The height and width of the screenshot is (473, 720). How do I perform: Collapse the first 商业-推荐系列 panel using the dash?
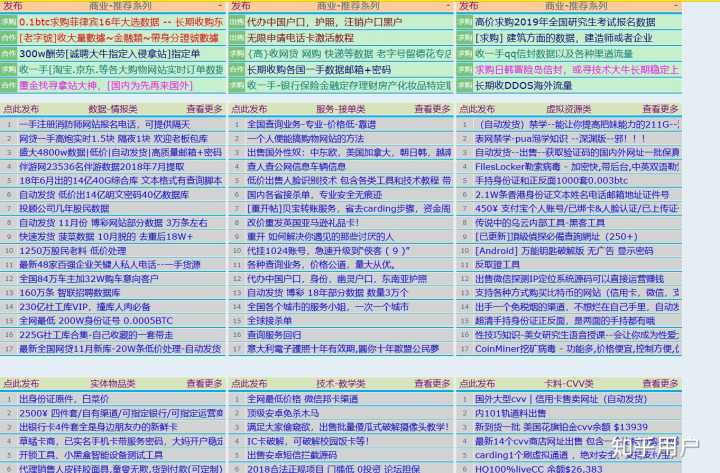[220, 6]
